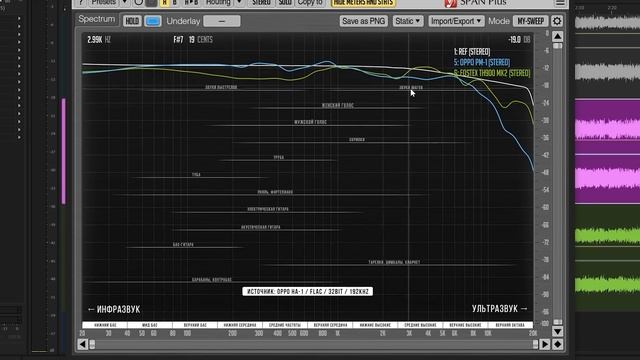Click the МУЖСКОЙ ГОЛОС range label
640x360 pixels.
(310, 122)
